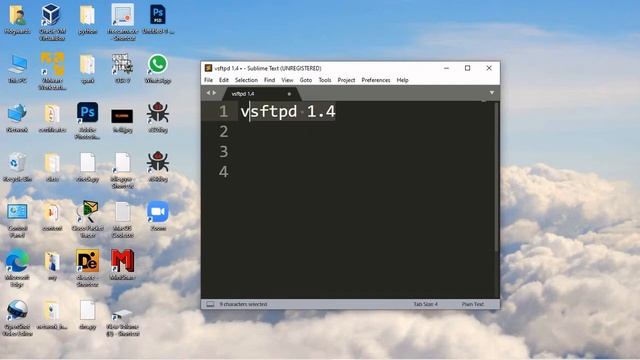Click line number 4 in the gutter
Screen dimensions: 640x360
(223, 172)
